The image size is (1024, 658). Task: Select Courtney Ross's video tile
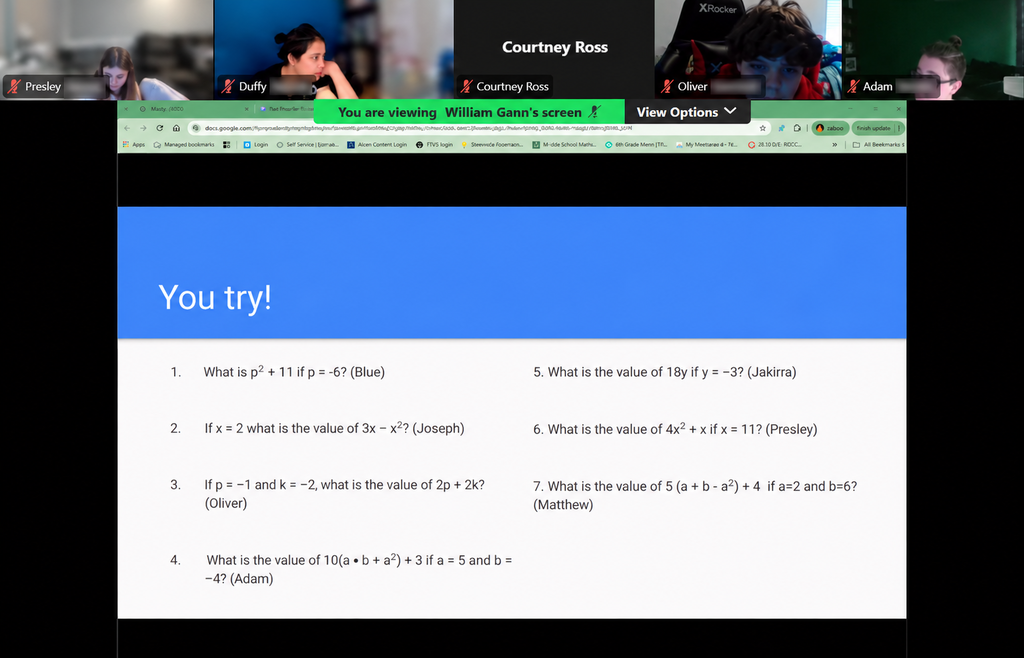[554, 50]
